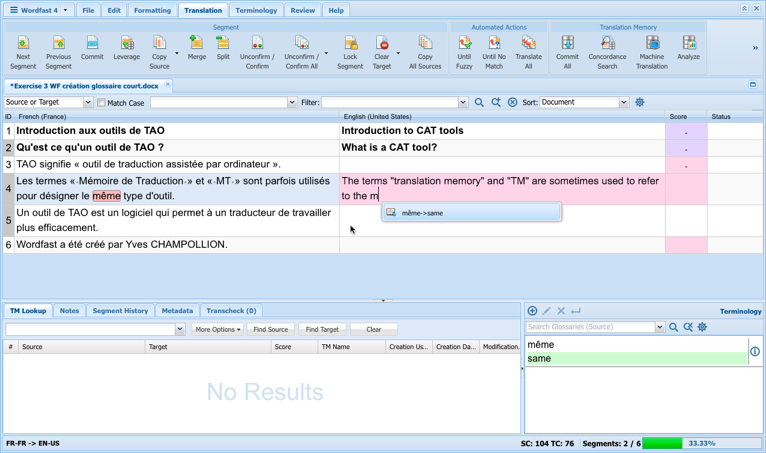Click the green progress bar at 33.33%

[662, 443]
